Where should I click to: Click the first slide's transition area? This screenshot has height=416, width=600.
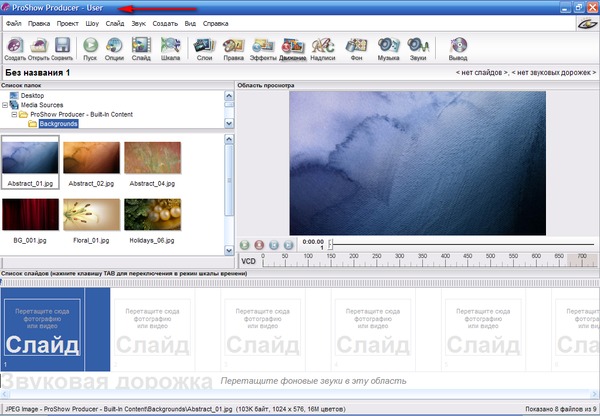[x=97, y=329]
